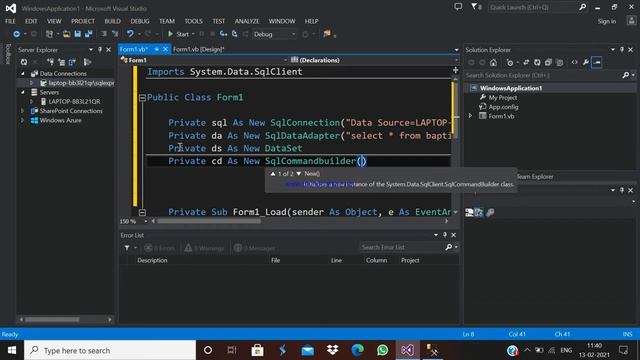Switch to Form1.vb [Design] tab
640x360 pixels.
click(x=199, y=49)
